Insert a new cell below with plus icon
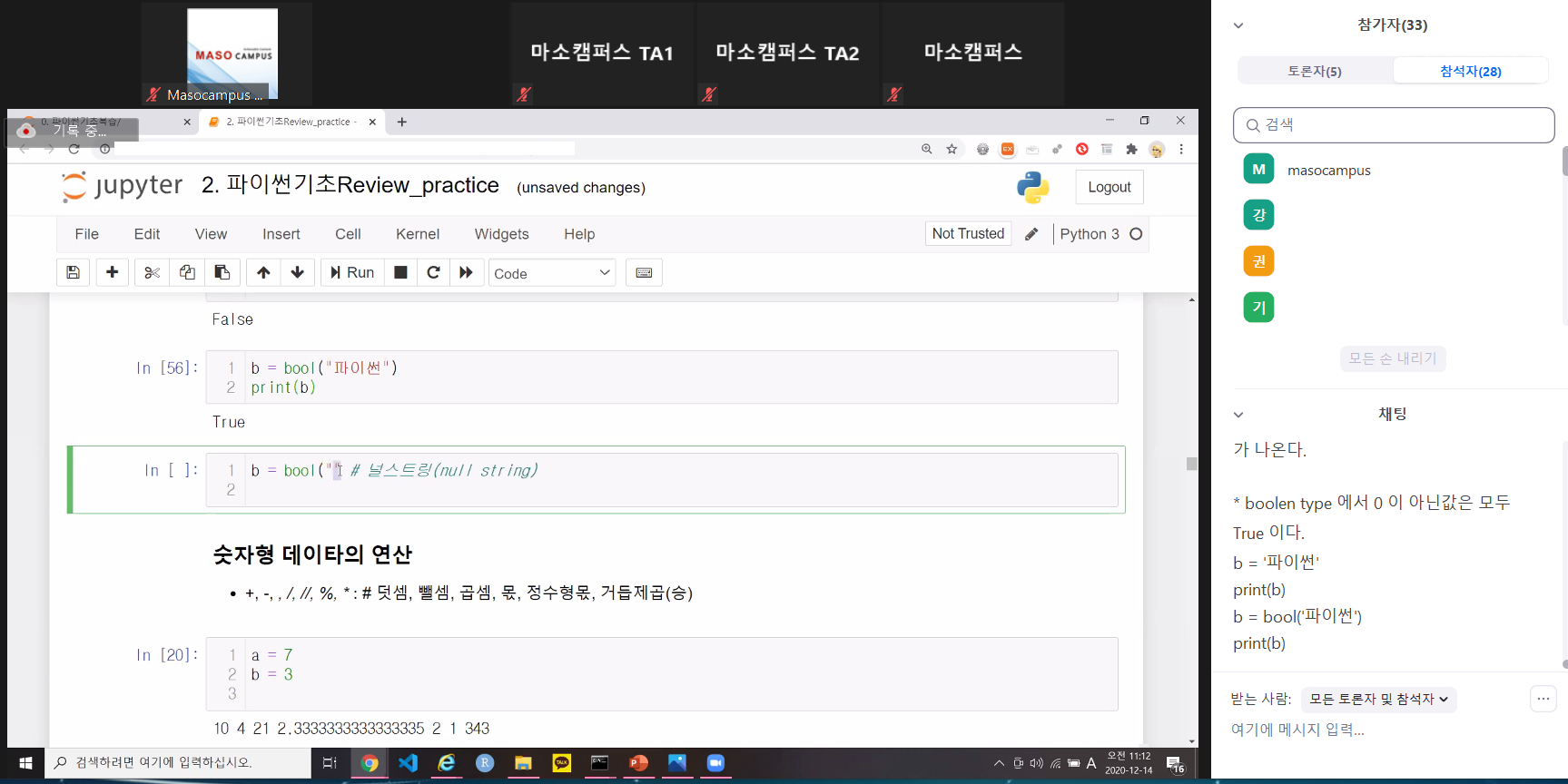 (113, 272)
